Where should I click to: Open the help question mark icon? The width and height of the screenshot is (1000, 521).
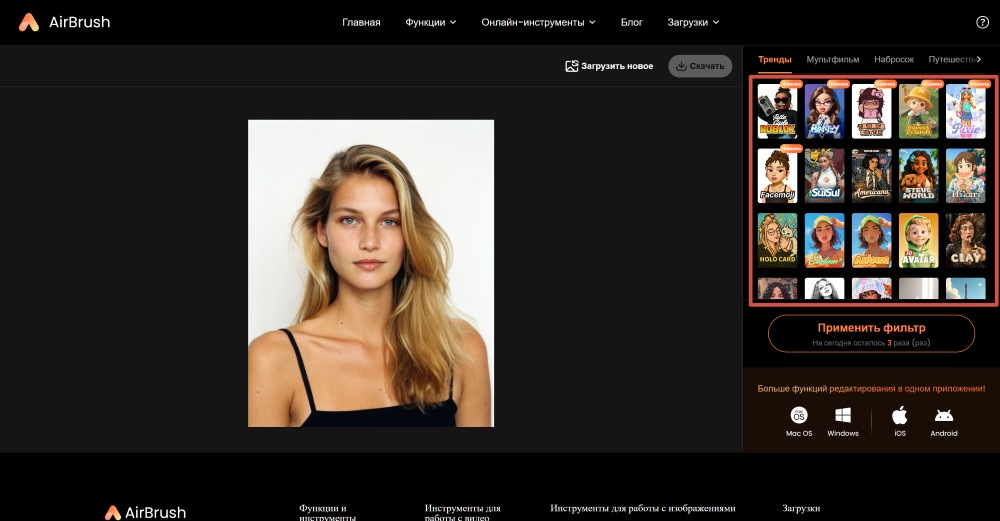(x=981, y=22)
